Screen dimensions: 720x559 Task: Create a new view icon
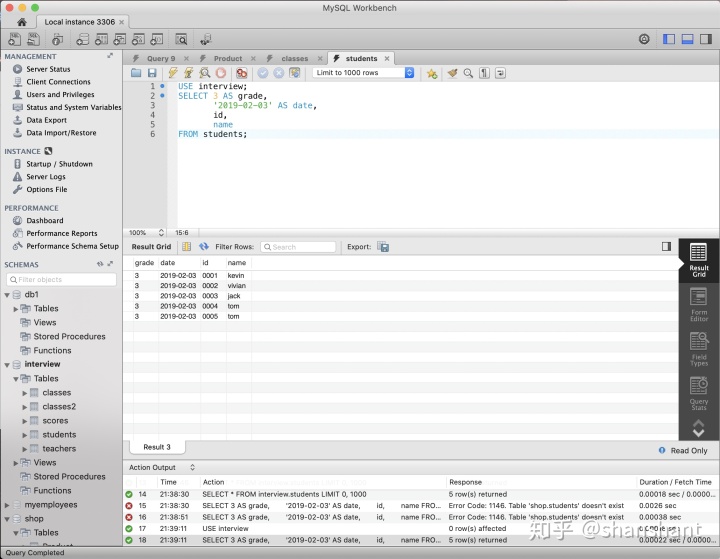(119, 40)
